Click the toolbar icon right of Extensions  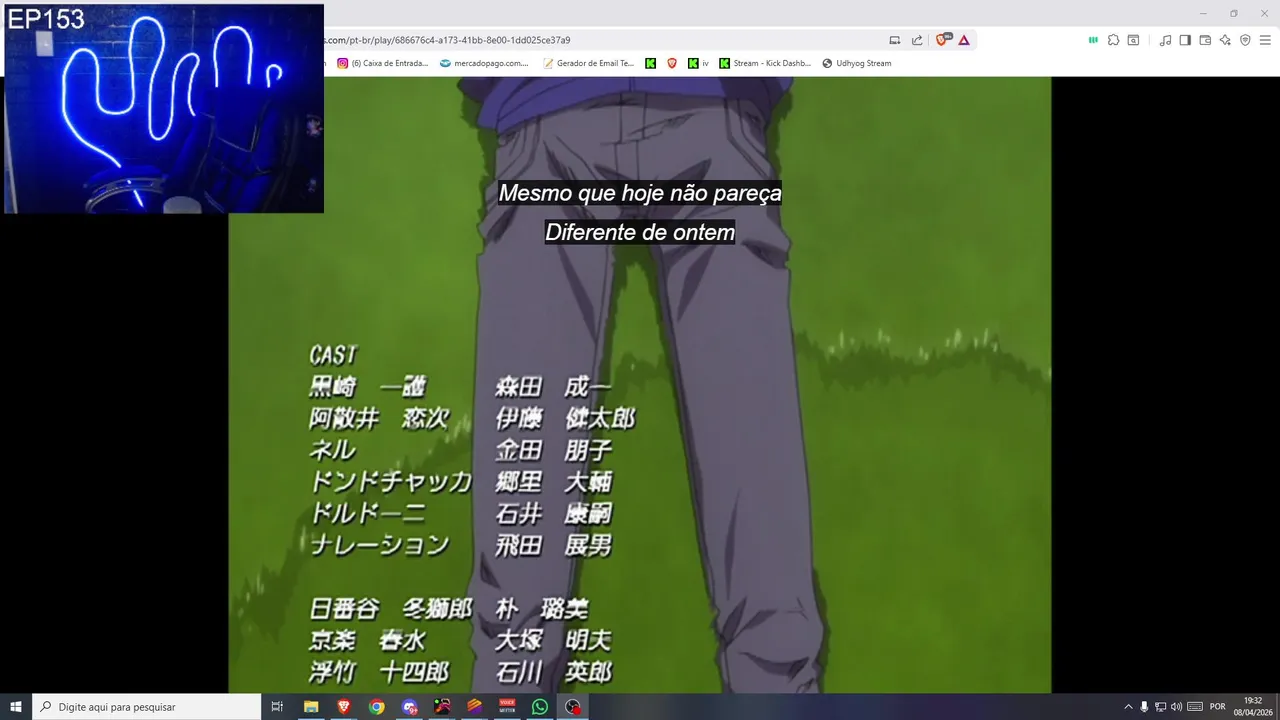pos(1133,40)
